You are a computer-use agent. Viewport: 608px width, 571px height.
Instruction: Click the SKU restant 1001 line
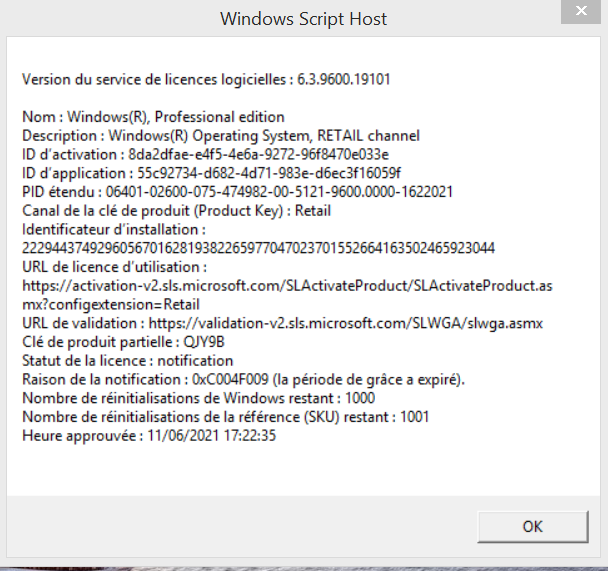[x=226, y=417]
